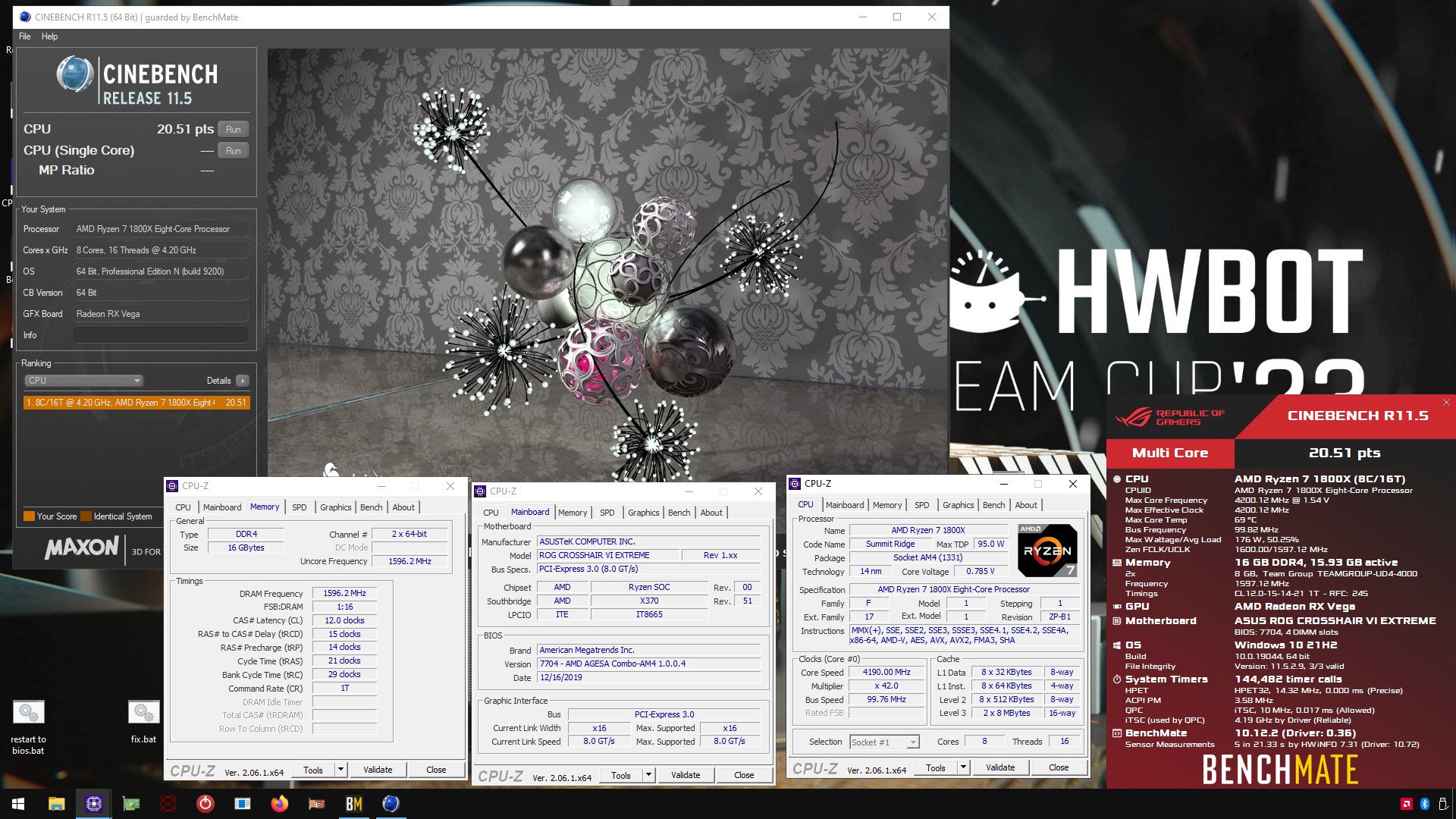
Task: Click the Cinebench sphere logo in the left panel
Action: (75, 75)
